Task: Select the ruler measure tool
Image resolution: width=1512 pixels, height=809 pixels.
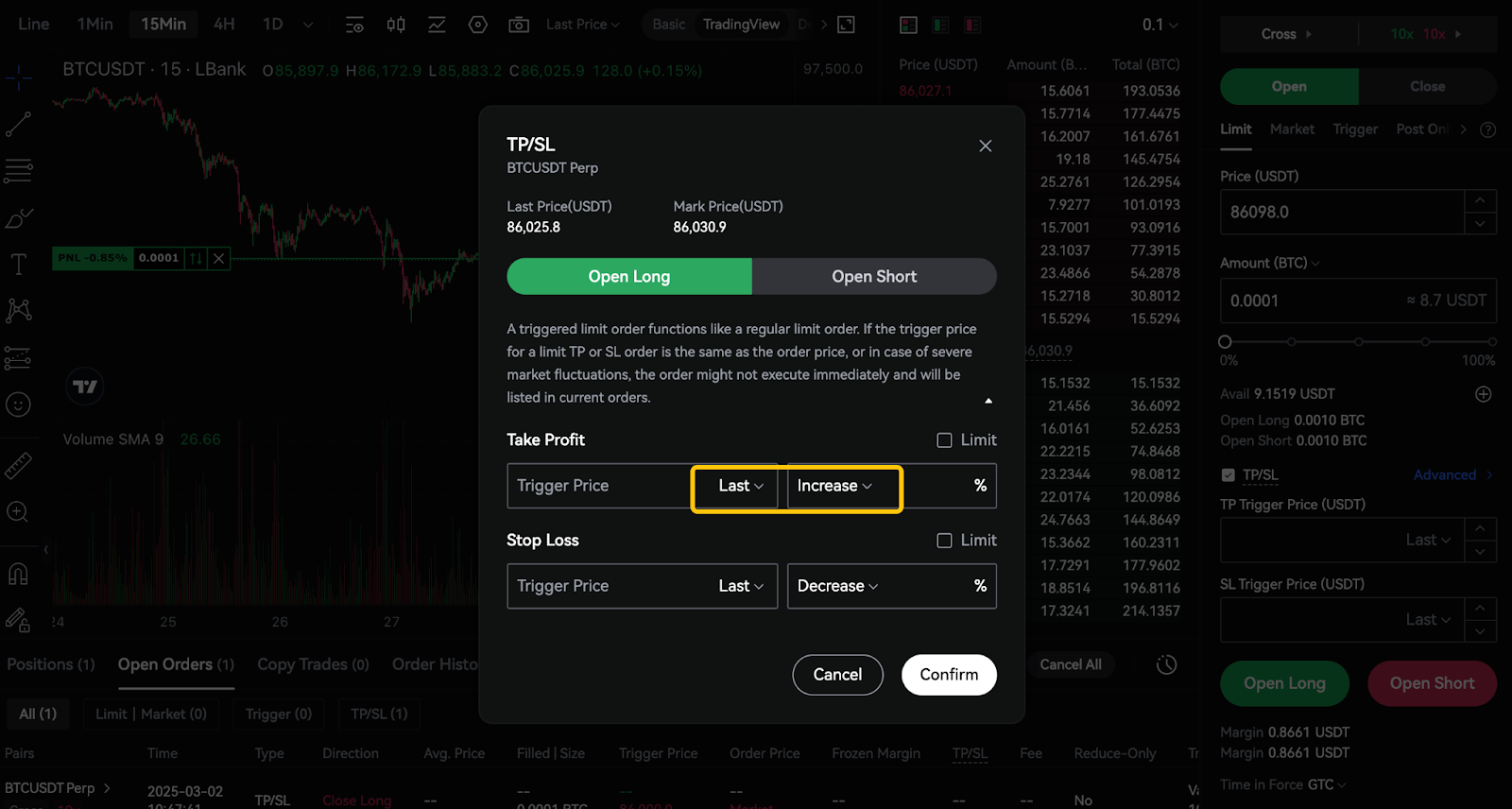Action: click(x=19, y=465)
